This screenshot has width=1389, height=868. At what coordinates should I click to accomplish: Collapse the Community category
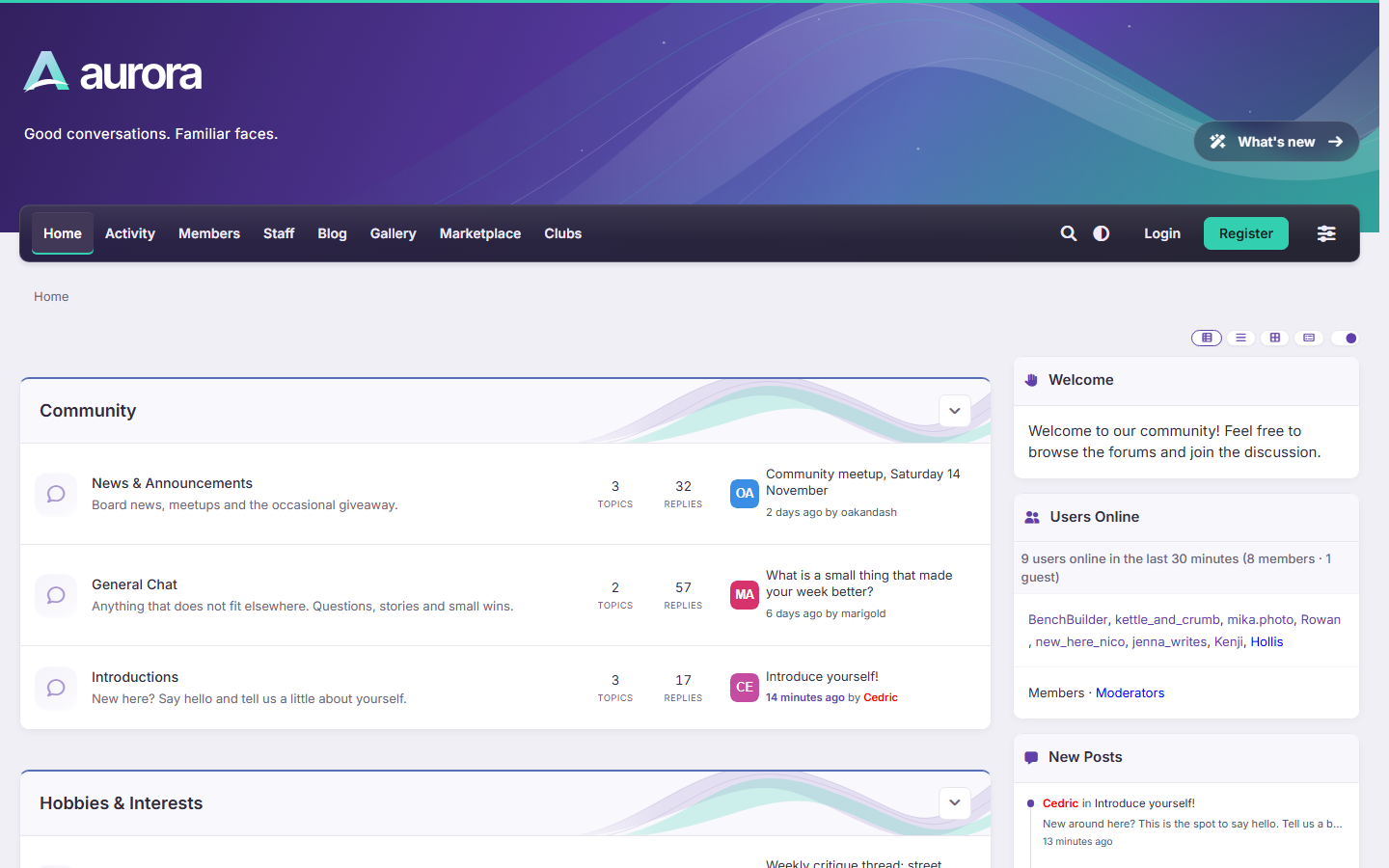(955, 411)
